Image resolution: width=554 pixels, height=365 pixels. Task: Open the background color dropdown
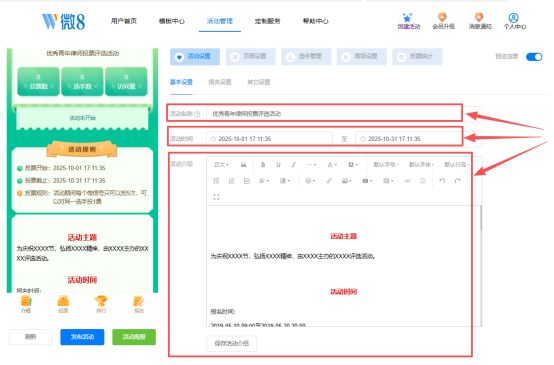353,165
